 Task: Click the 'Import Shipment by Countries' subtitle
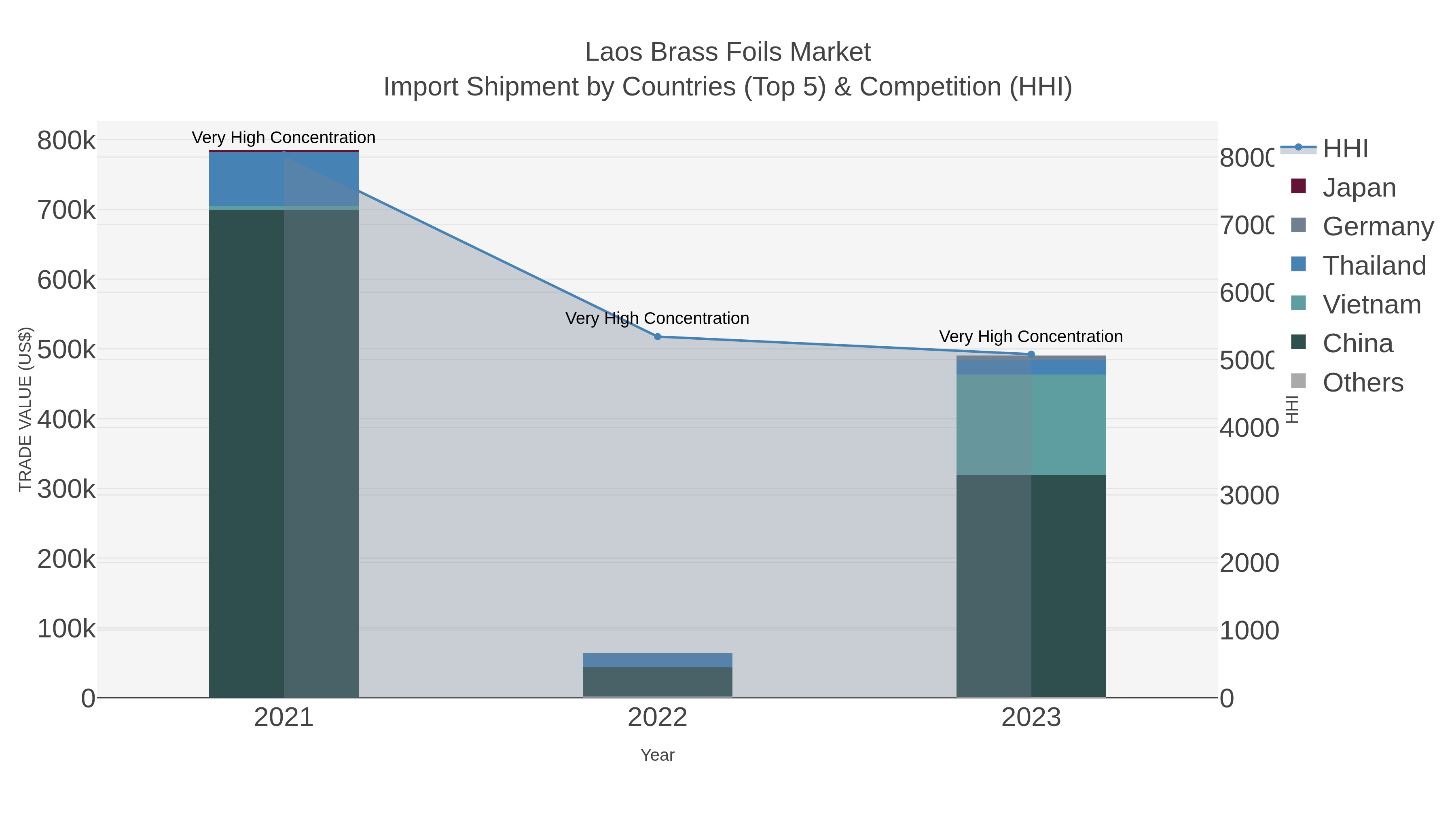[728, 87]
